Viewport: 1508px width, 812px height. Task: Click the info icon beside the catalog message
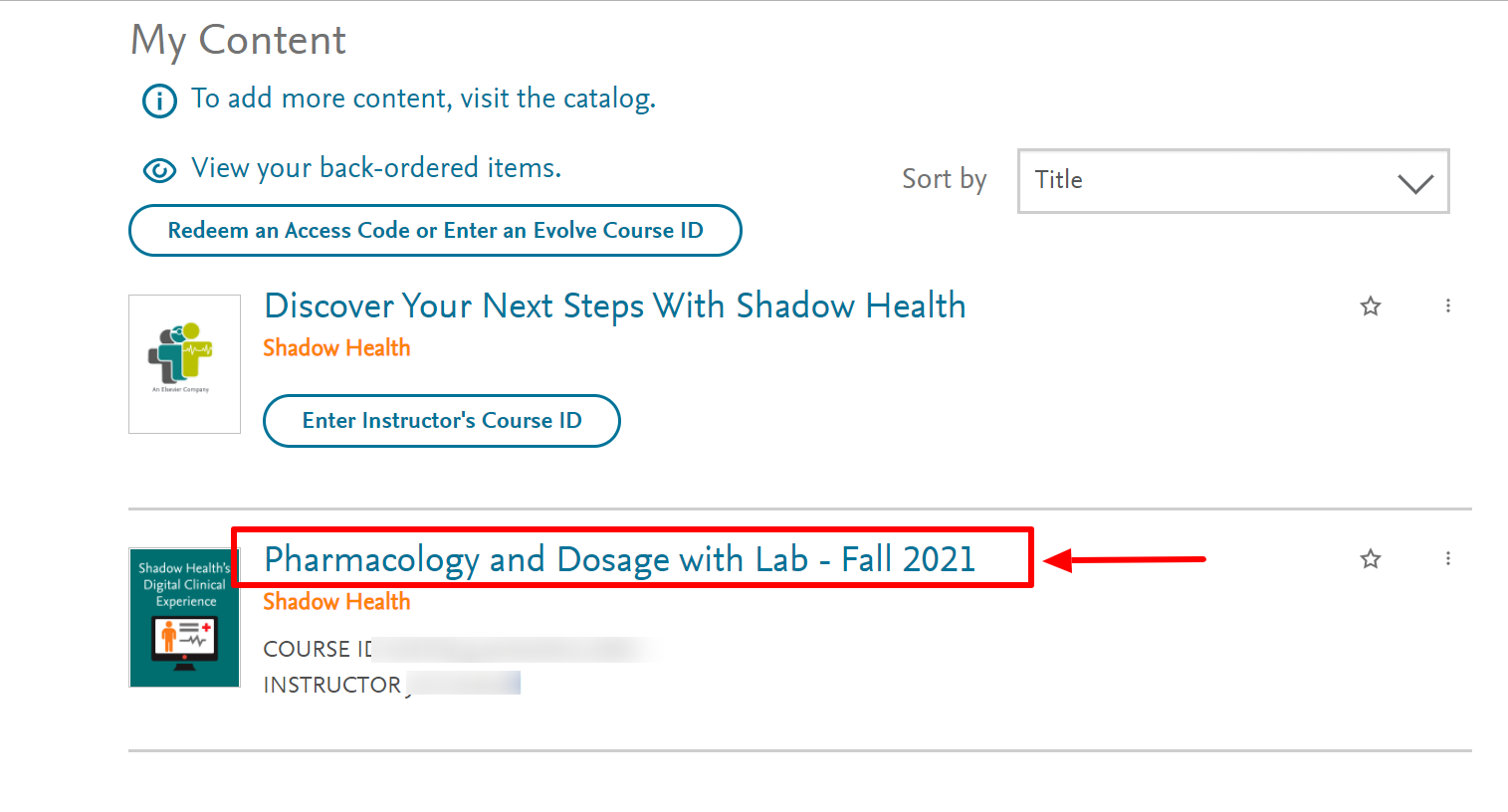tap(159, 101)
